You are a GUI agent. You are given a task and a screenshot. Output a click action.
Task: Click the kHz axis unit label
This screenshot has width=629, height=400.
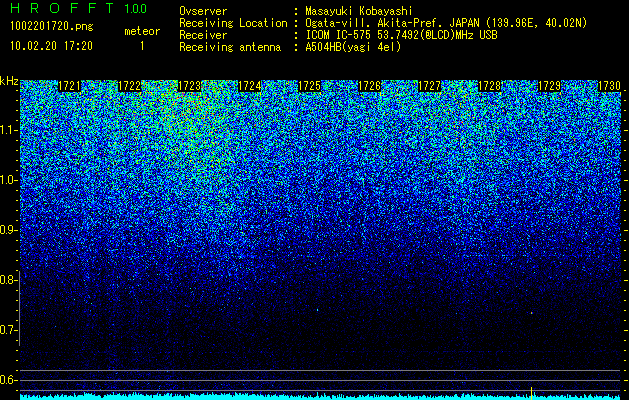pyautogui.click(x=9, y=81)
